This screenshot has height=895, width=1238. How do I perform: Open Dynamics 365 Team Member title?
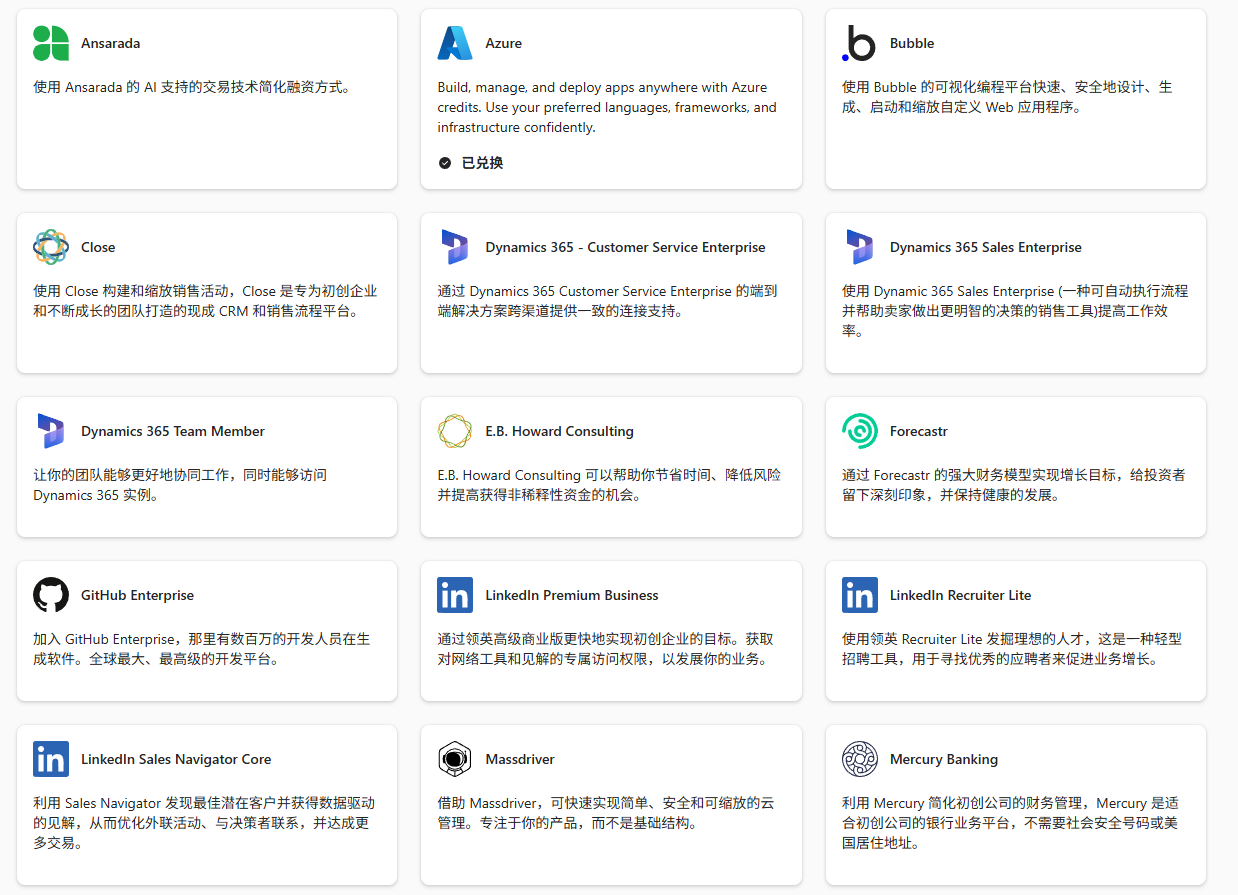pyautogui.click(x=173, y=431)
